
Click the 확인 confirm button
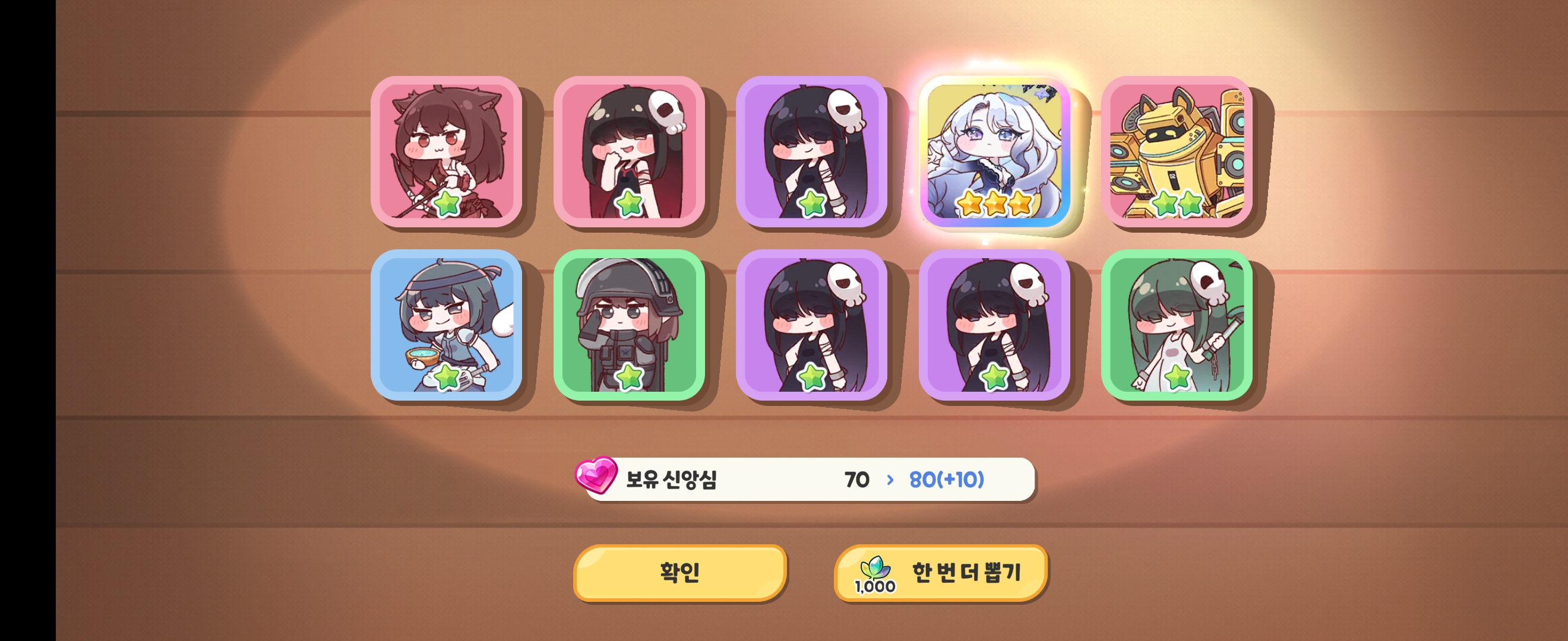[680, 573]
